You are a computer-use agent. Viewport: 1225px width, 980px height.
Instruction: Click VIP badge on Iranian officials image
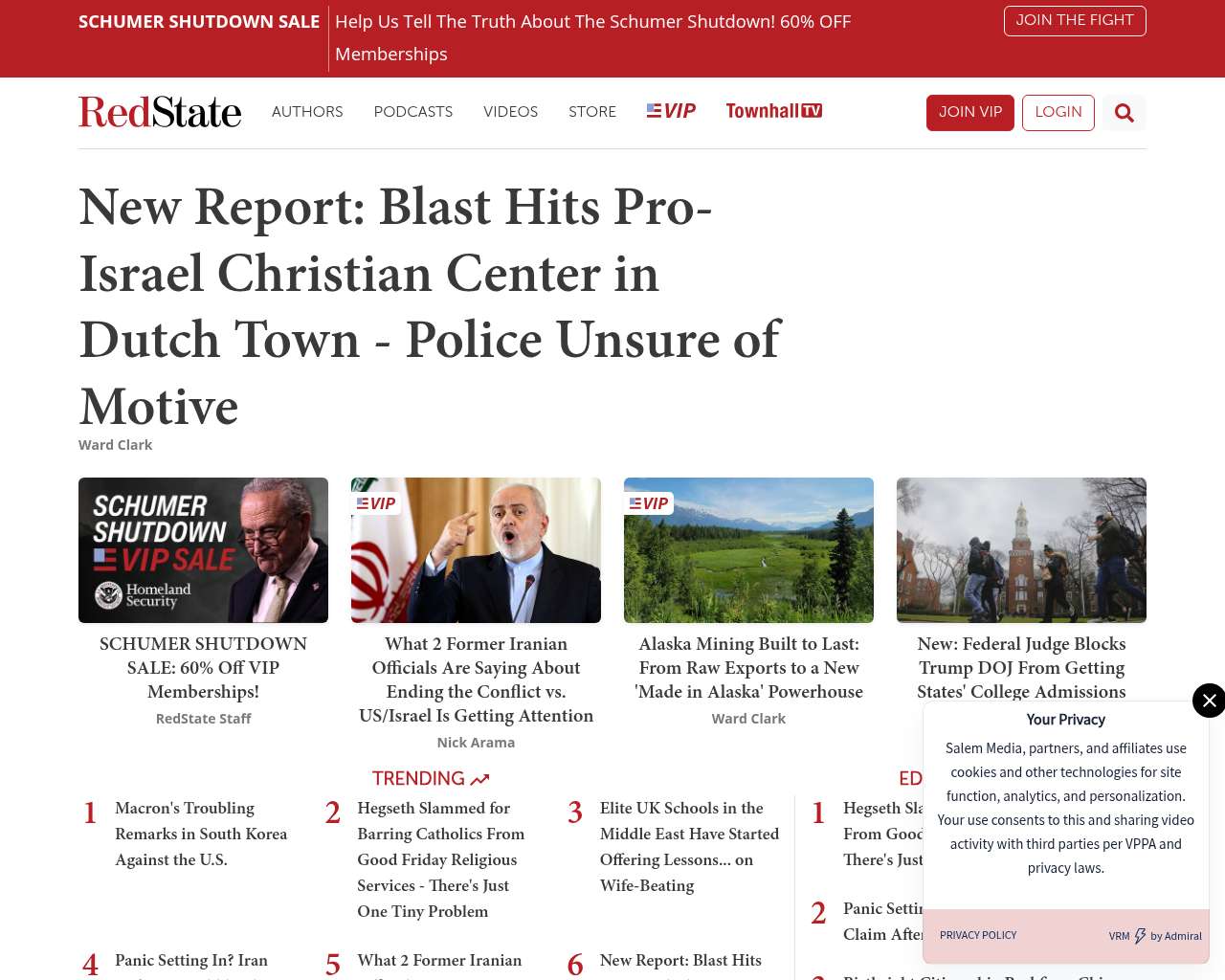pos(376,503)
